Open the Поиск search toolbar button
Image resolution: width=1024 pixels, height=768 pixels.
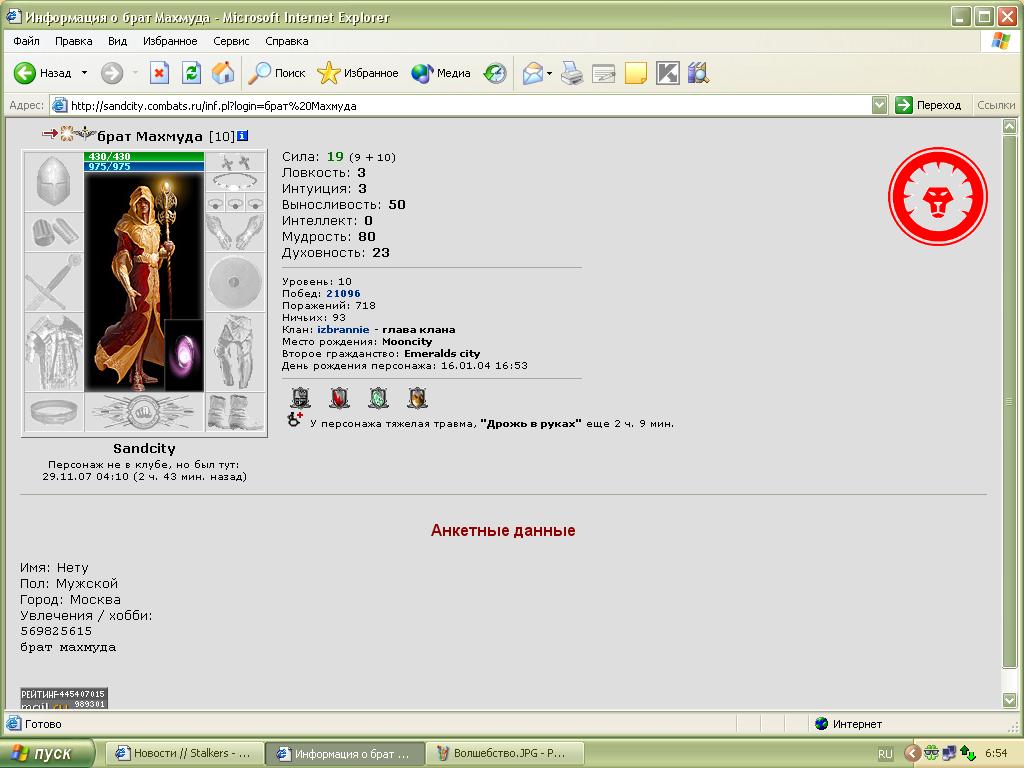point(277,72)
